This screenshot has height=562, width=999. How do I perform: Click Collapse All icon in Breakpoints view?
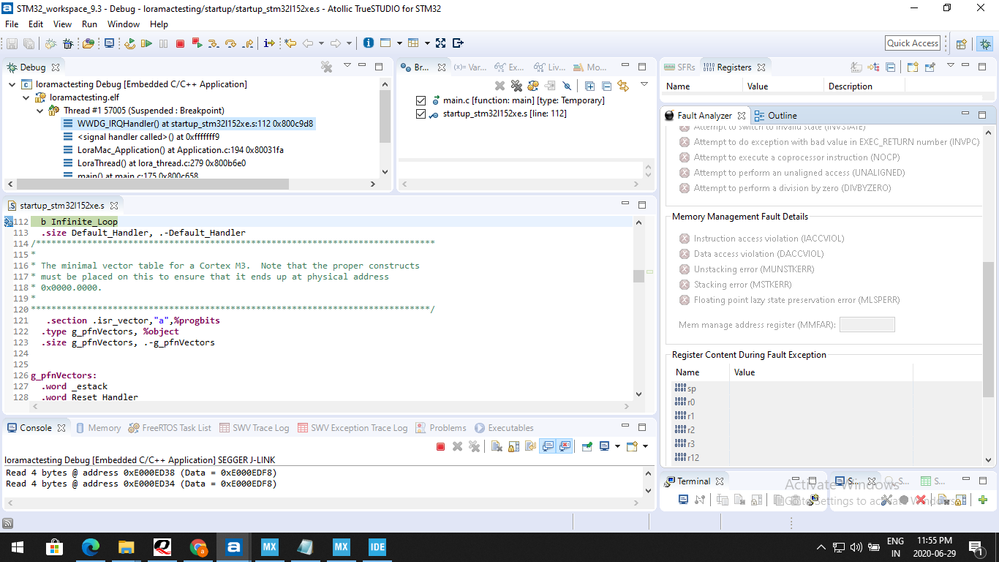(607, 86)
